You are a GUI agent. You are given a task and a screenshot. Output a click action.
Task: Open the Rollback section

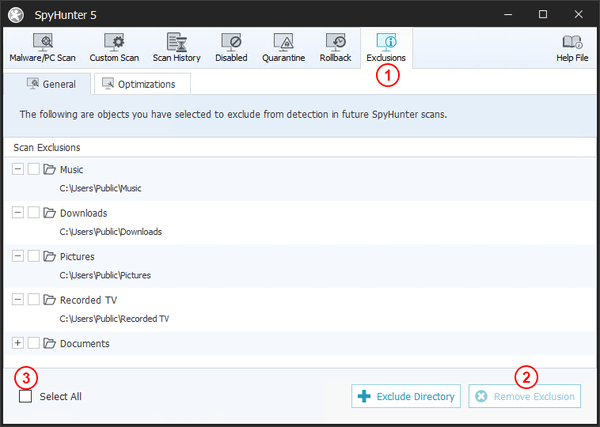(x=336, y=48)
